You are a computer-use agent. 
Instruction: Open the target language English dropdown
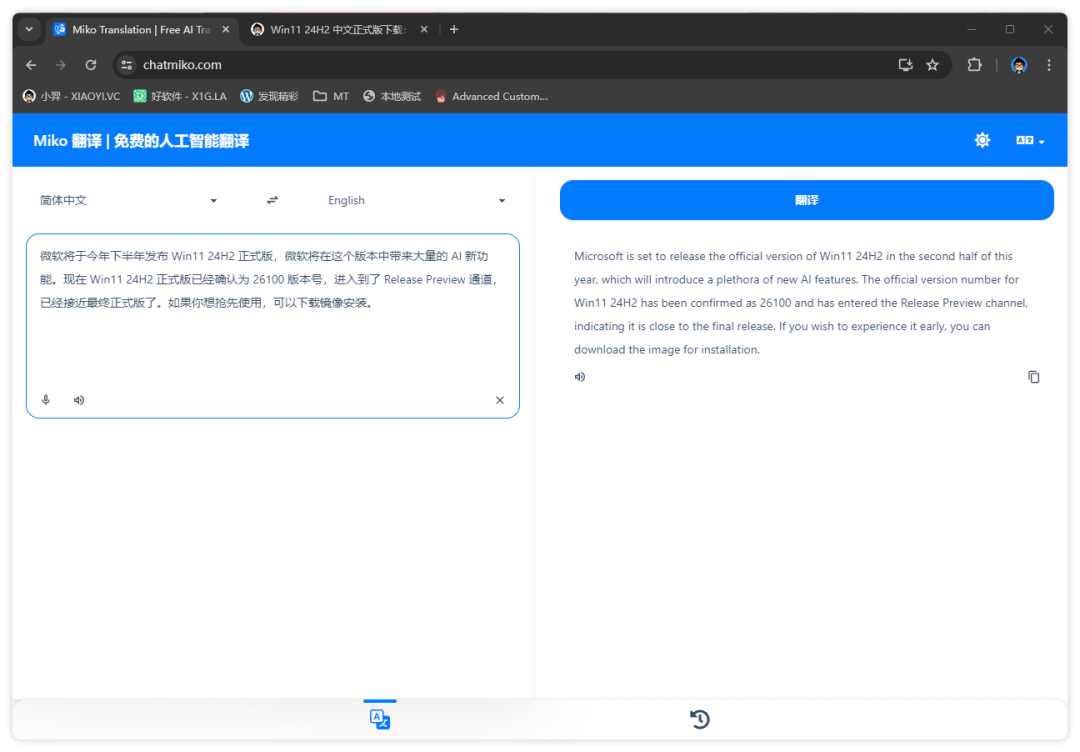417,200
